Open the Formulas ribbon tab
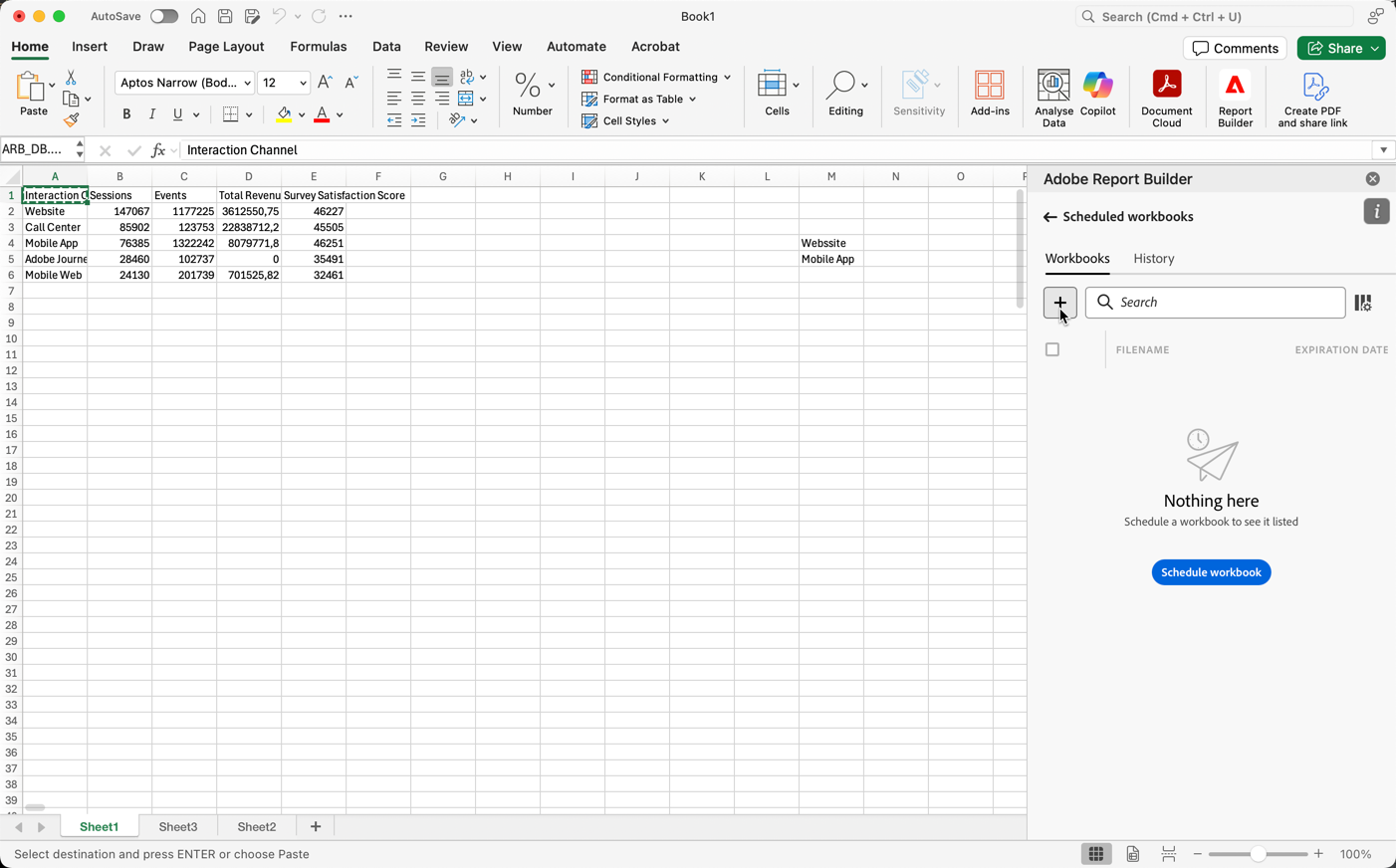1396x868 pixels. 319,47
